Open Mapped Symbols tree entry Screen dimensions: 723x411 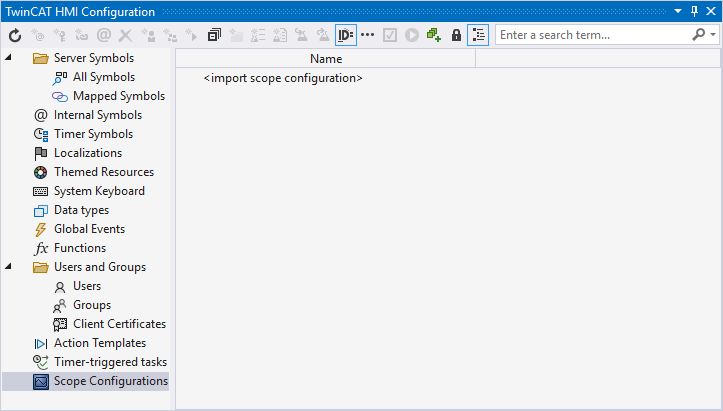click(119, 96)
